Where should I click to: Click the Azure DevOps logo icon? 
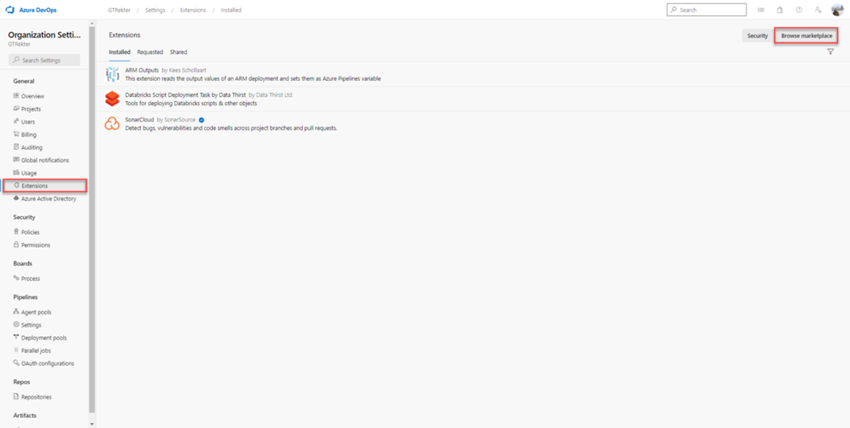click(9, 10)
